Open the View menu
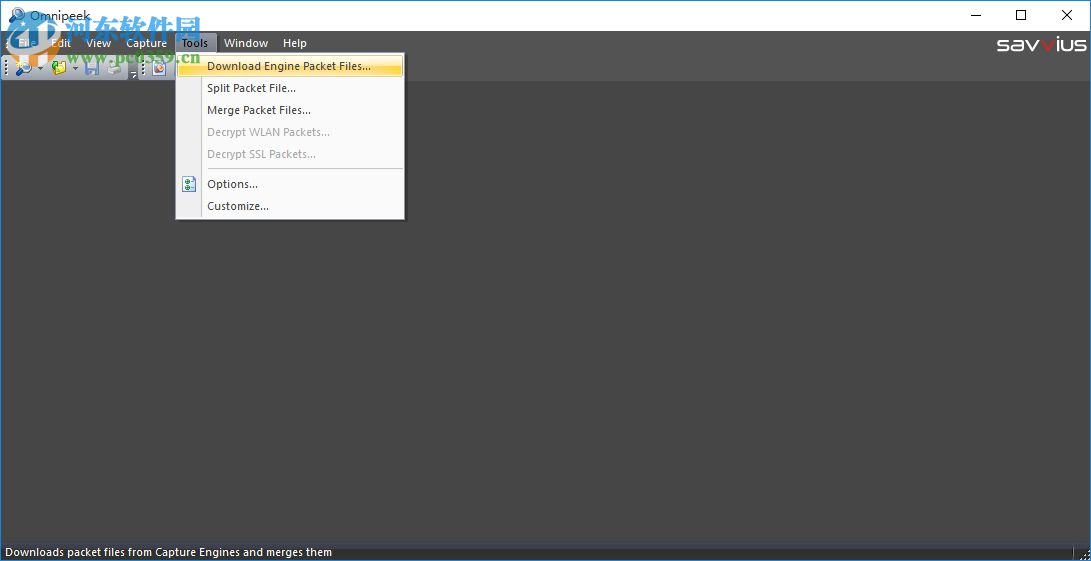 pos(99,43)
